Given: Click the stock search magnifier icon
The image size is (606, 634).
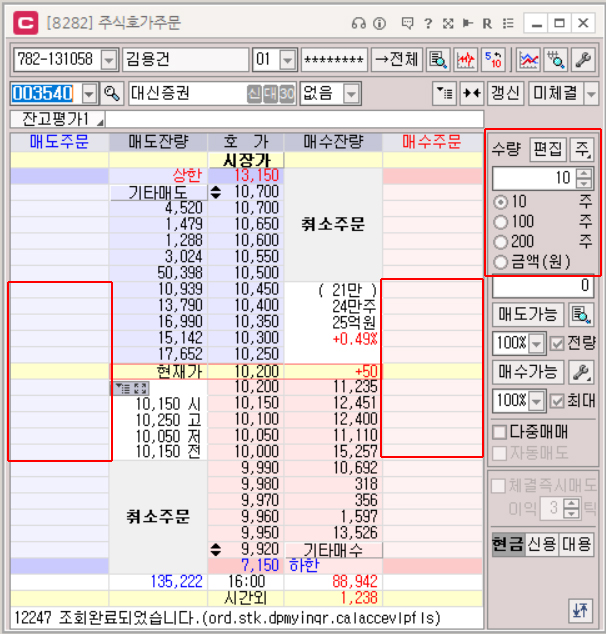Looking at the screenshot, I should [112, 94].
